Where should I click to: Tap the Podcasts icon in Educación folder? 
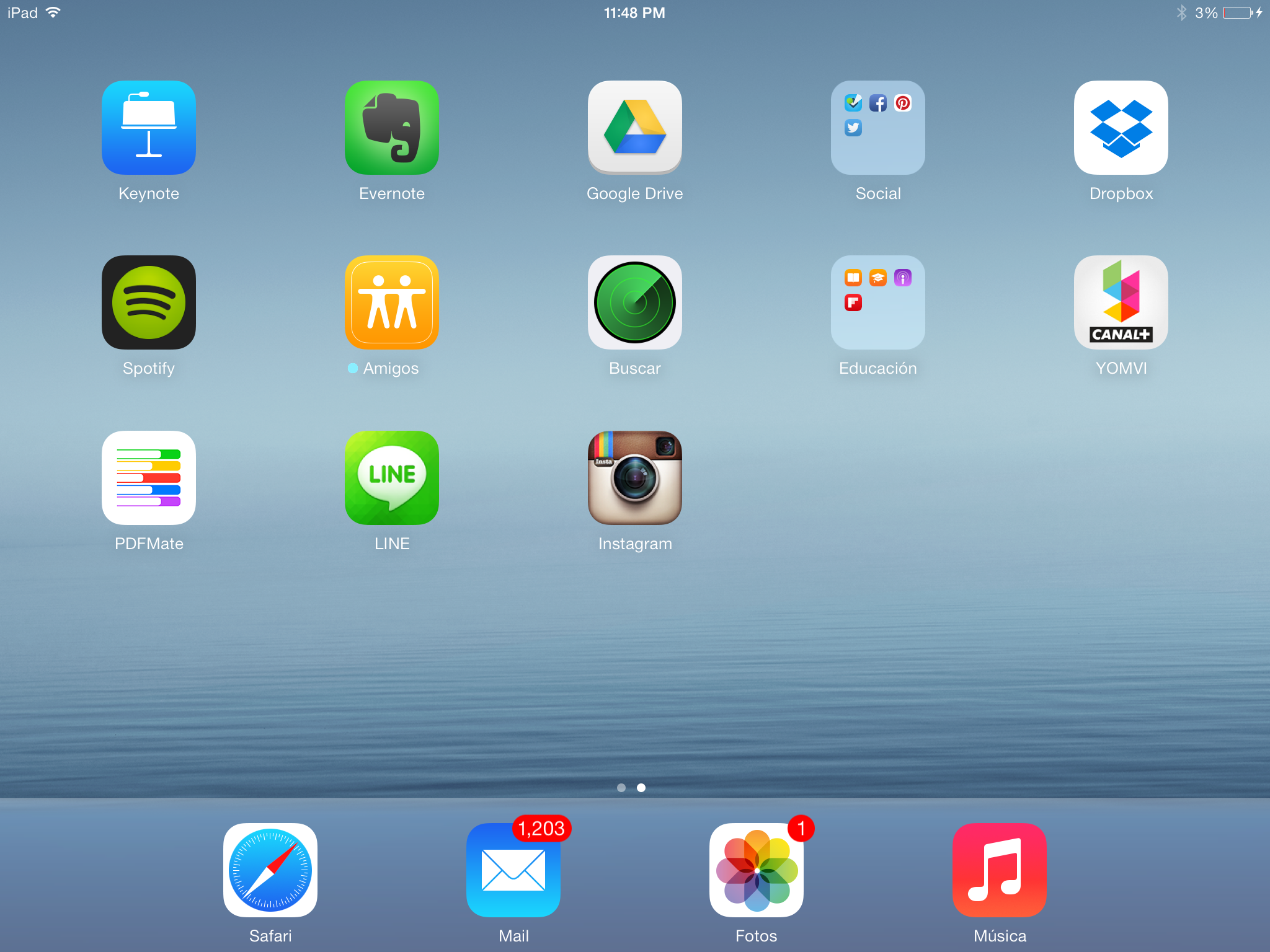(903, 278)
